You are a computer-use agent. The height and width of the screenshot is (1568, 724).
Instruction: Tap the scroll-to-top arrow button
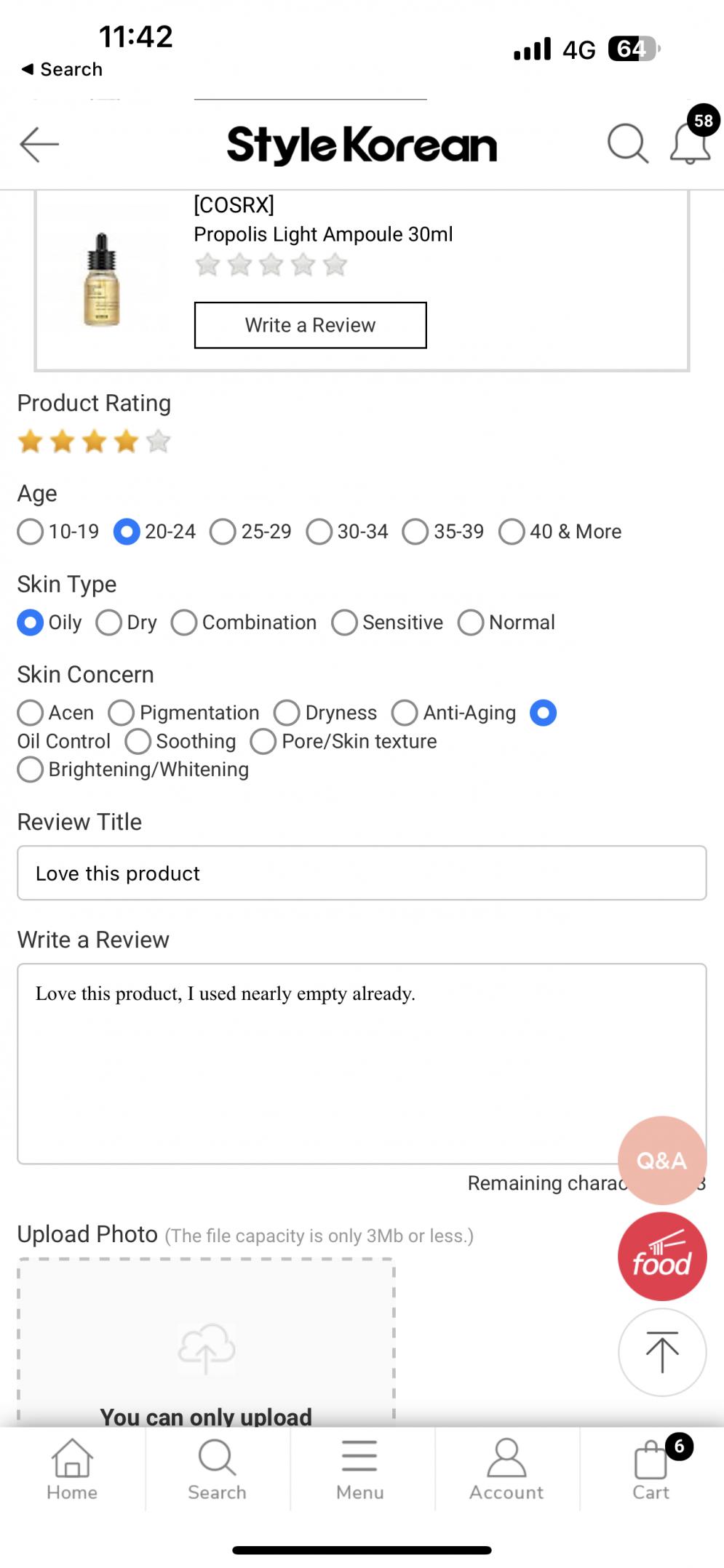pos(661,1352)
